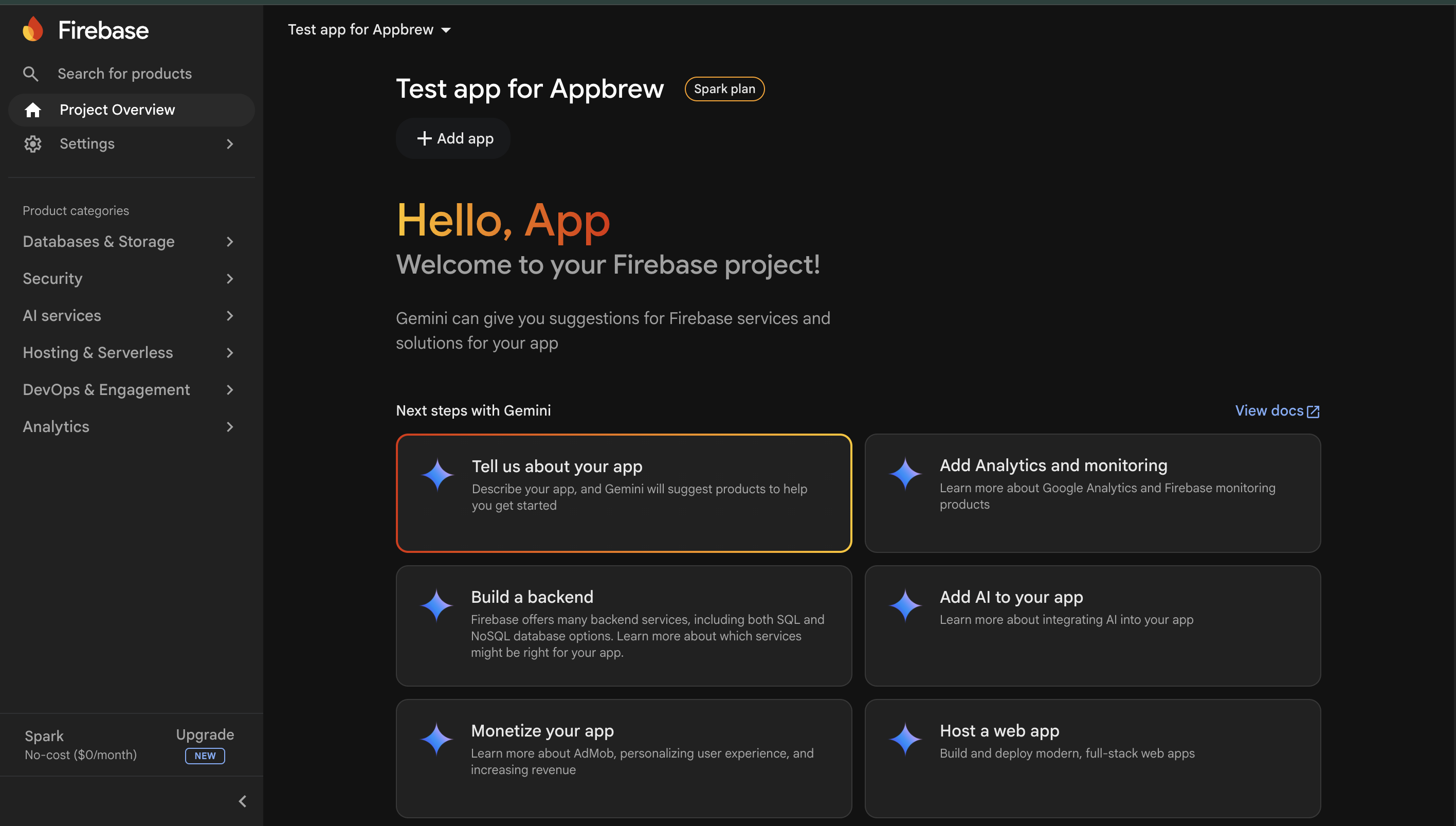Click the plus icon on Add app
Screen dimensions: 1456x826
424,138
